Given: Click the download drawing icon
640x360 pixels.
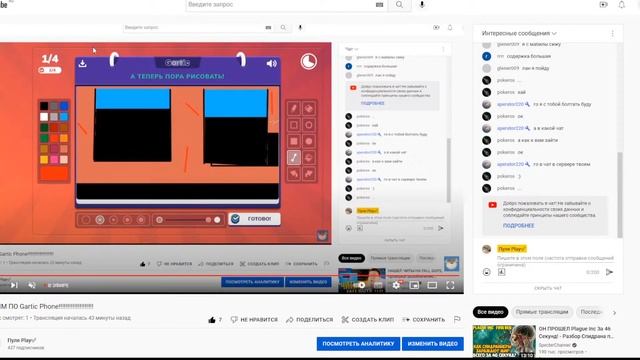Looking at the screenshot, I should coord(82,63).
